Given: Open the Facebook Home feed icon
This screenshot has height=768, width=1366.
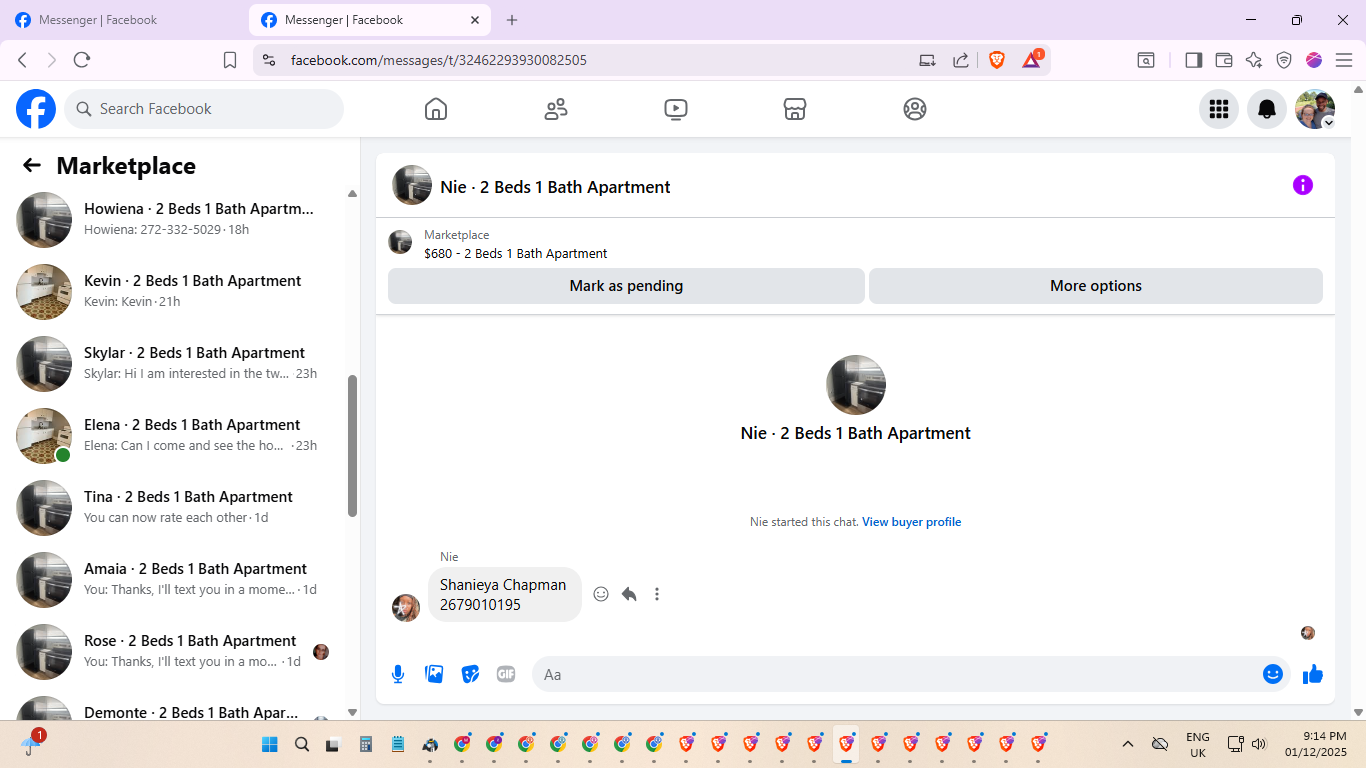Looking at the screenshot, I should (x=436, y=109).
